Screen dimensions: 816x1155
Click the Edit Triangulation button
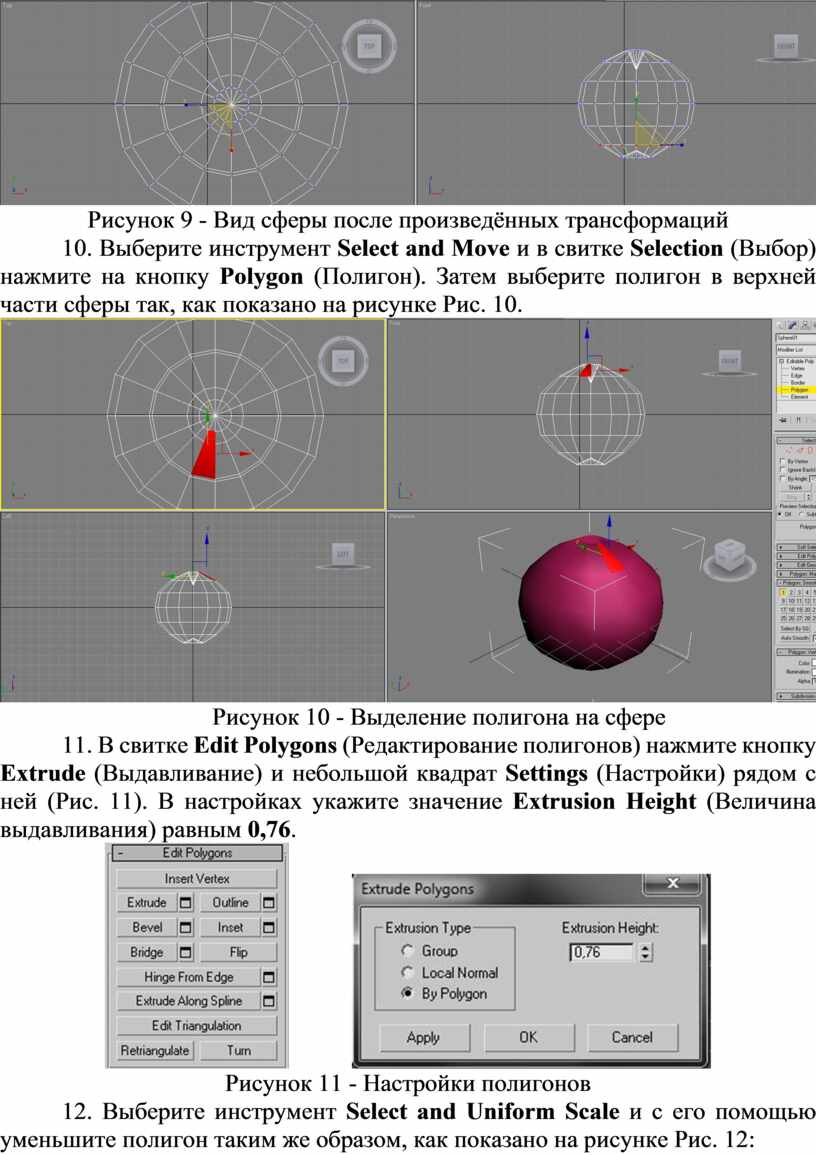[x=197, y=1025]
